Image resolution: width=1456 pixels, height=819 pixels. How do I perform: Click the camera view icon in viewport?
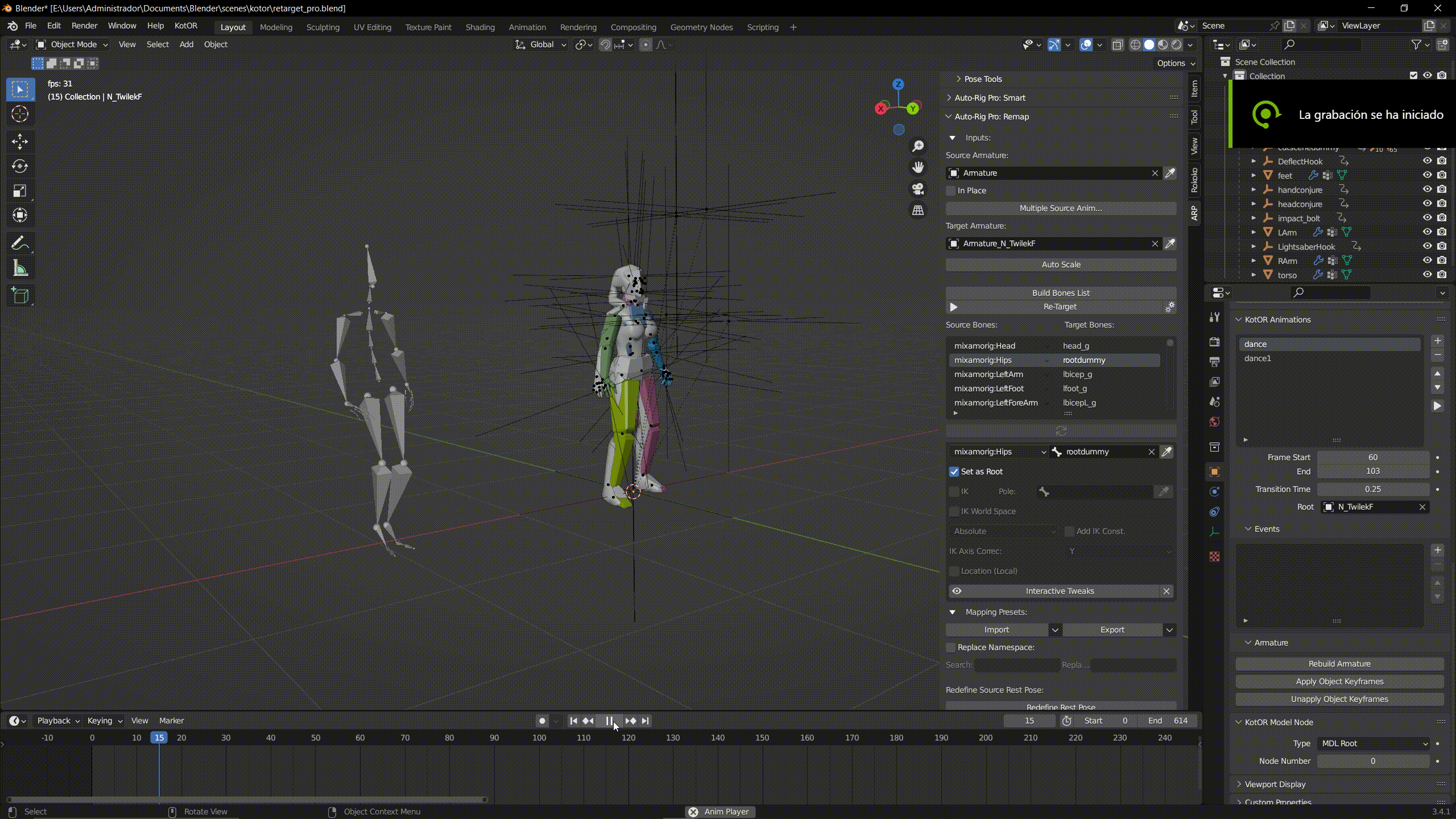(x=918, y=189)
